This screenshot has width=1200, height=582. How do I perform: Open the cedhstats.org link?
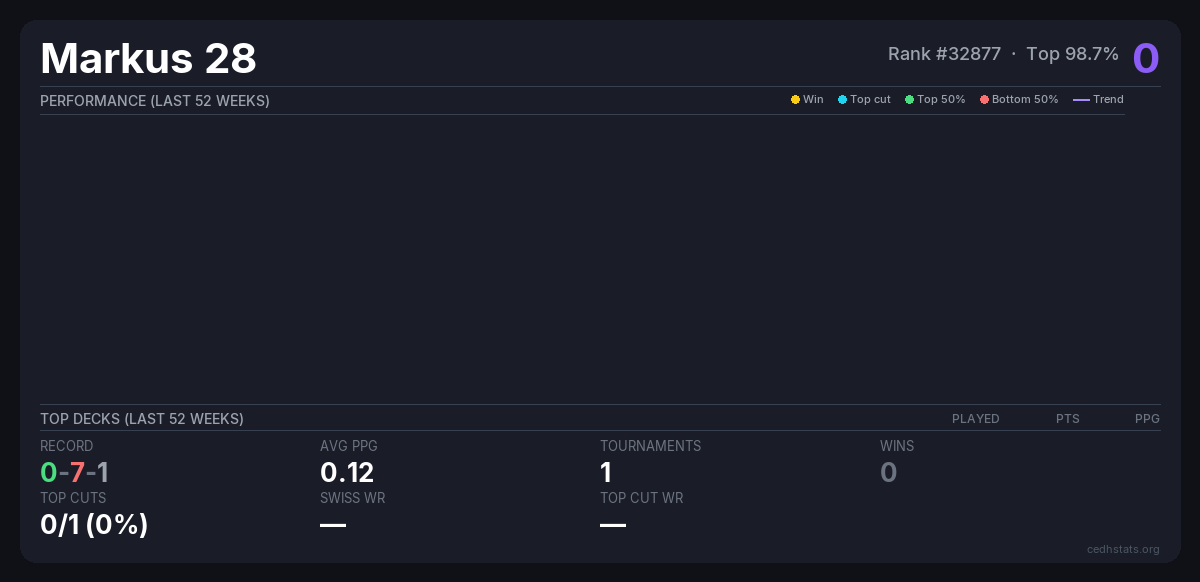pyautogui.click(x=1123, y=549)
